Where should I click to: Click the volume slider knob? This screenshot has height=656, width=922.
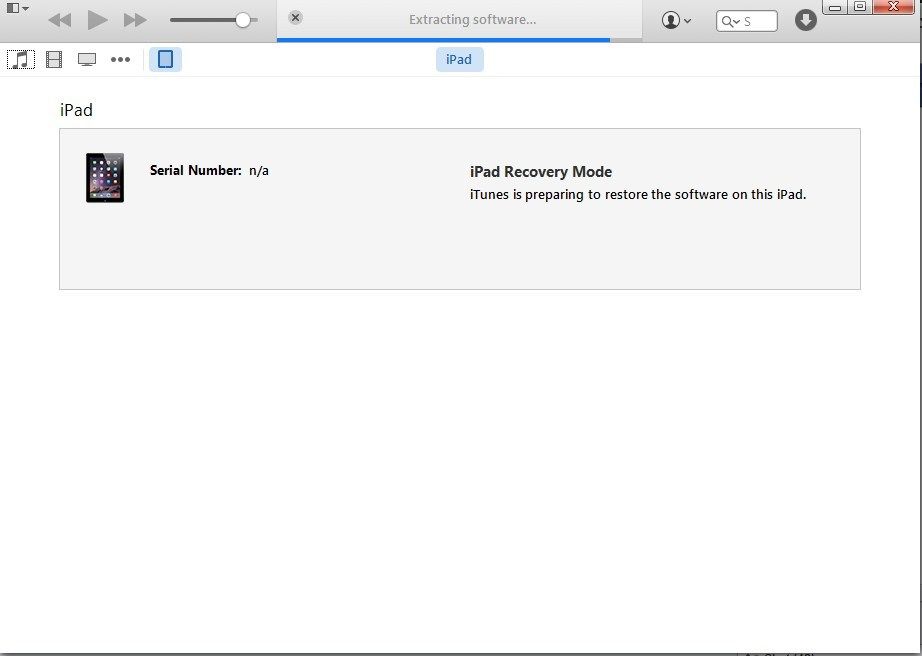[242, 20]
